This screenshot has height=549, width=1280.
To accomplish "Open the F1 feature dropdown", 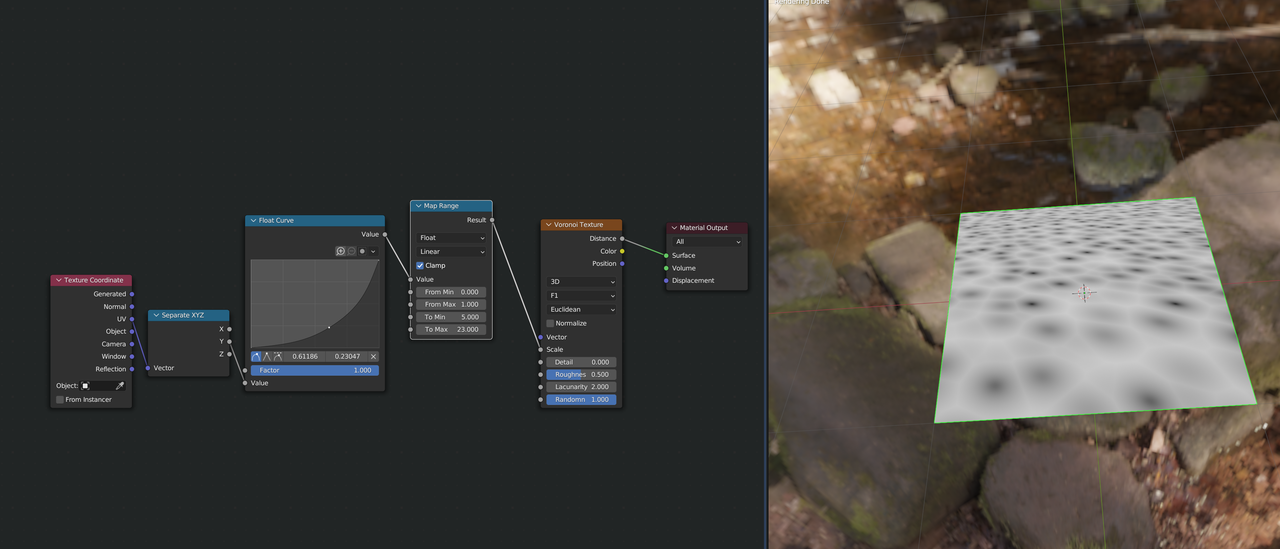I will tap(581, 295).
